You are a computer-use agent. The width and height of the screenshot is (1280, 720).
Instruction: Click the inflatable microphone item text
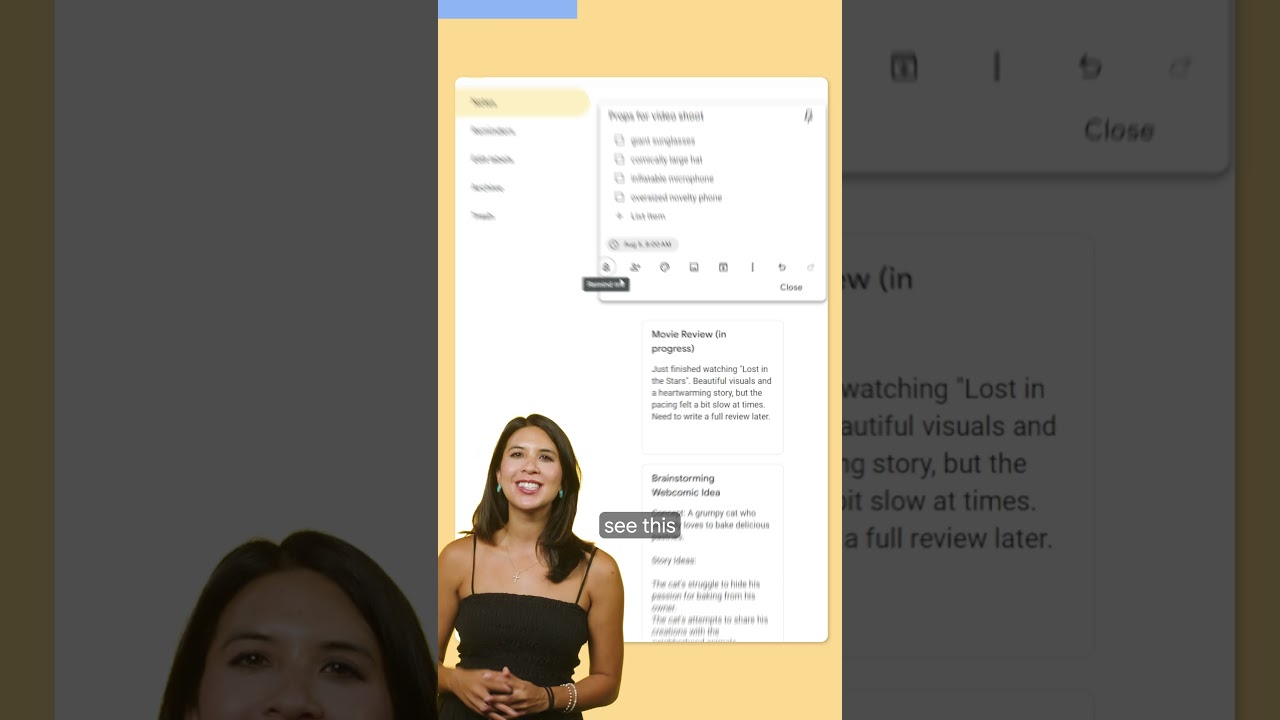coord(672,179)
